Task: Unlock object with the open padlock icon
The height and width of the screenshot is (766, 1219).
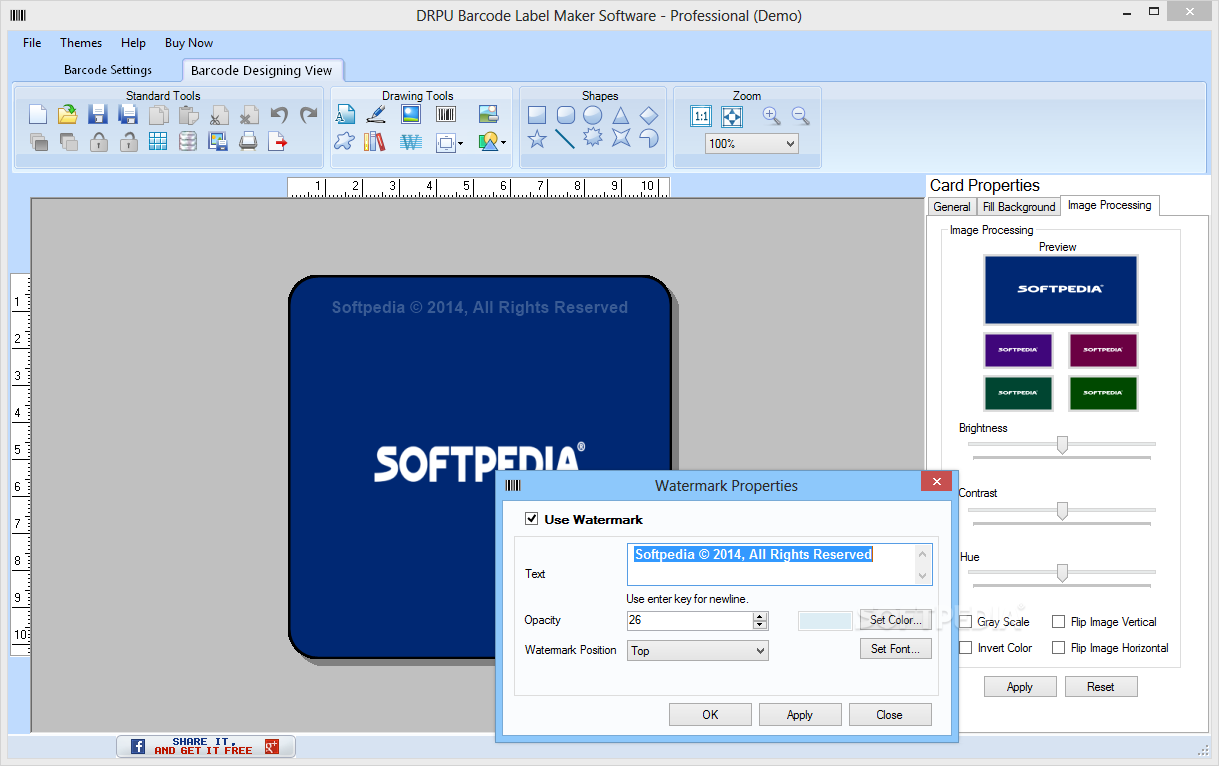Action: [x=128, y=141]
